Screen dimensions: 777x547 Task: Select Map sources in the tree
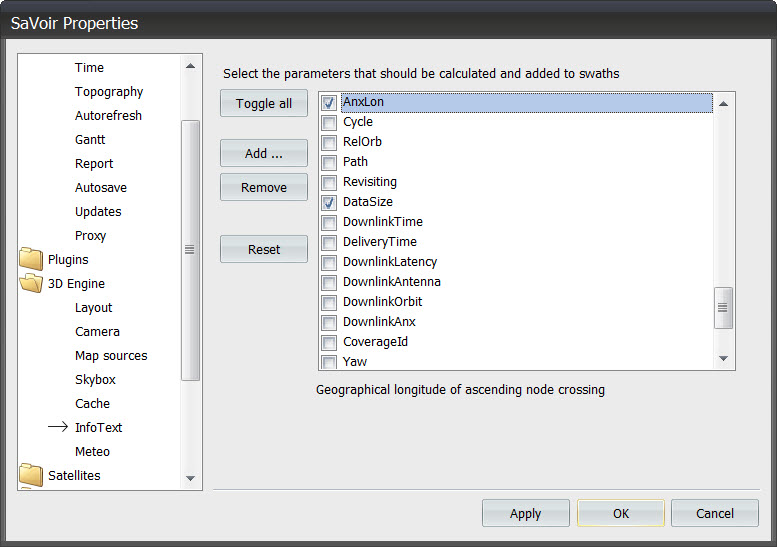(x=111, y=356)
